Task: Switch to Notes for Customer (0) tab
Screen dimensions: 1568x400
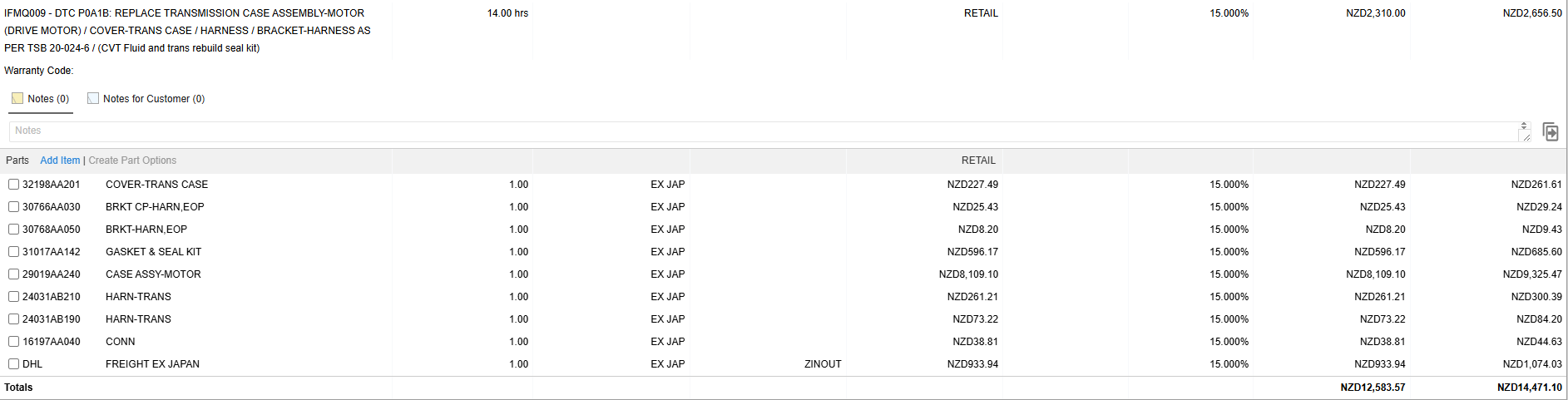Action: click(146, 99)
